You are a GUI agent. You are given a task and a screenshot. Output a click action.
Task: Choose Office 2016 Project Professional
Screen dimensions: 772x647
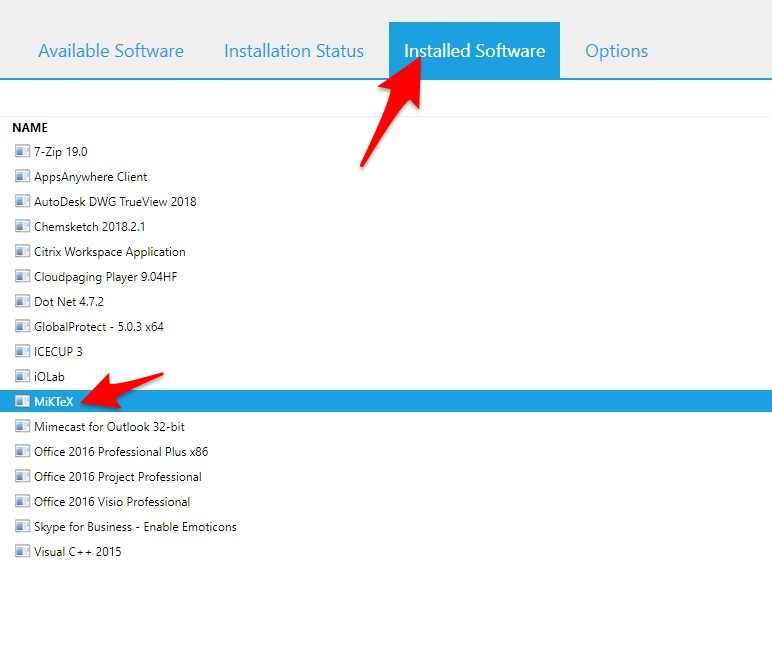point(118,477)
